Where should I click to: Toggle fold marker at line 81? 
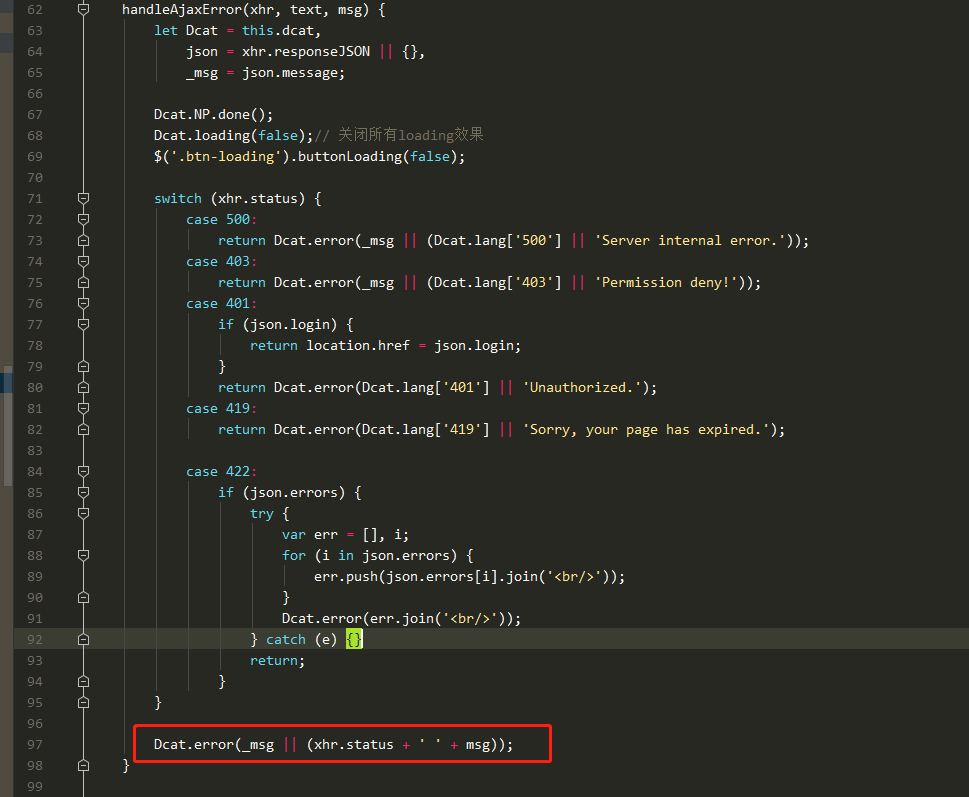click(83, 408)
